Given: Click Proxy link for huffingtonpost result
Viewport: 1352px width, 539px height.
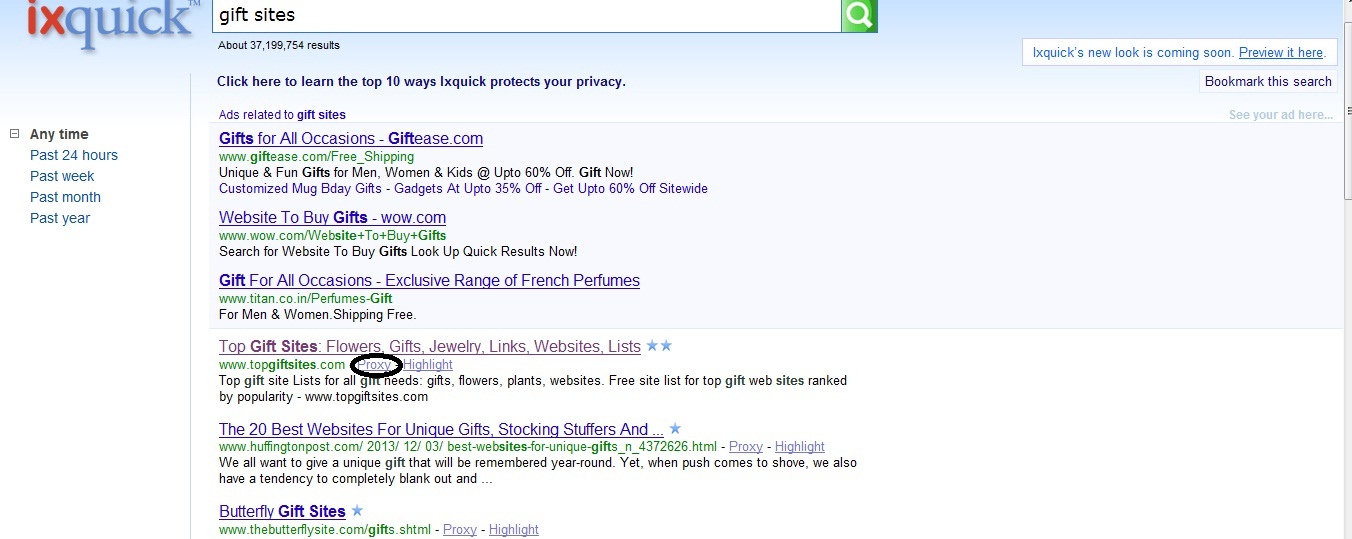Looking at the screenshot, I should pos(746,447).
